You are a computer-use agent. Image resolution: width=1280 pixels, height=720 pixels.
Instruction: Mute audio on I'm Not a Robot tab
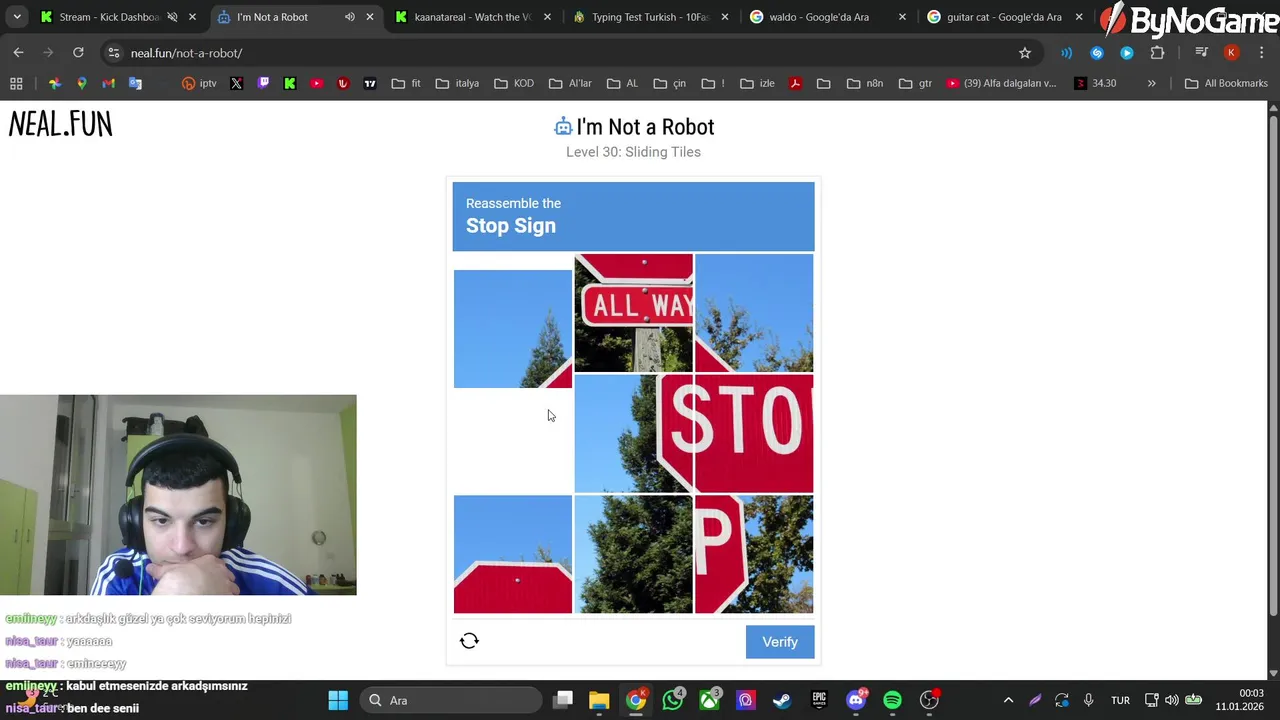[349, 17]
